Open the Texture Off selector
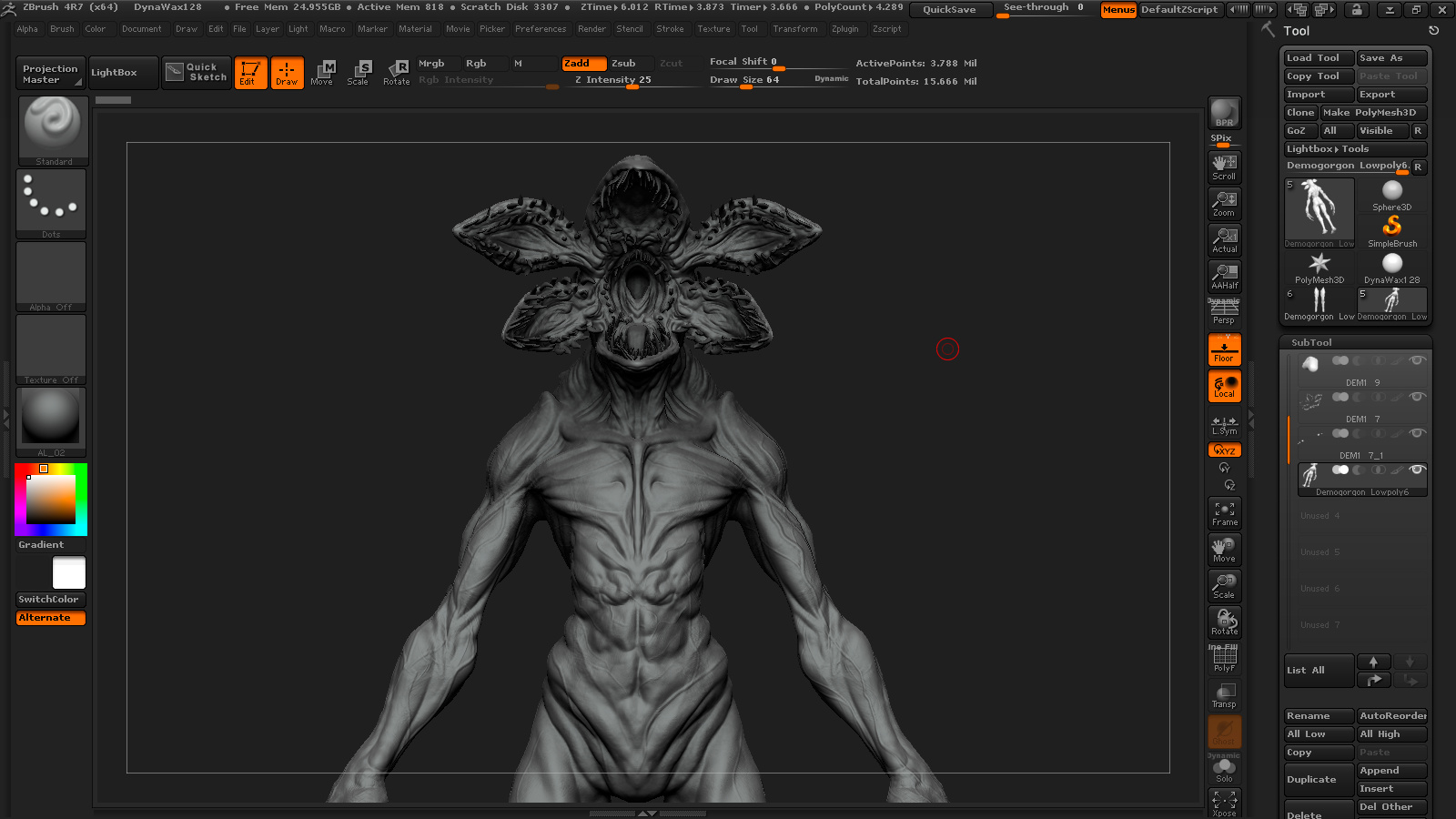Viewport: 1456px width, 819px height. pyautogui.click(x=51, y=350)
